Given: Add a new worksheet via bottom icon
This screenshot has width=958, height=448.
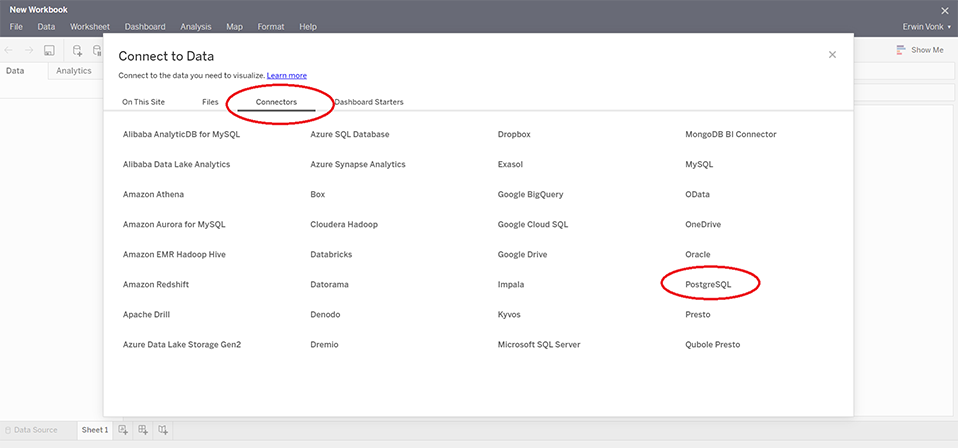Looking at the screenshot, I should pos(123,430).
